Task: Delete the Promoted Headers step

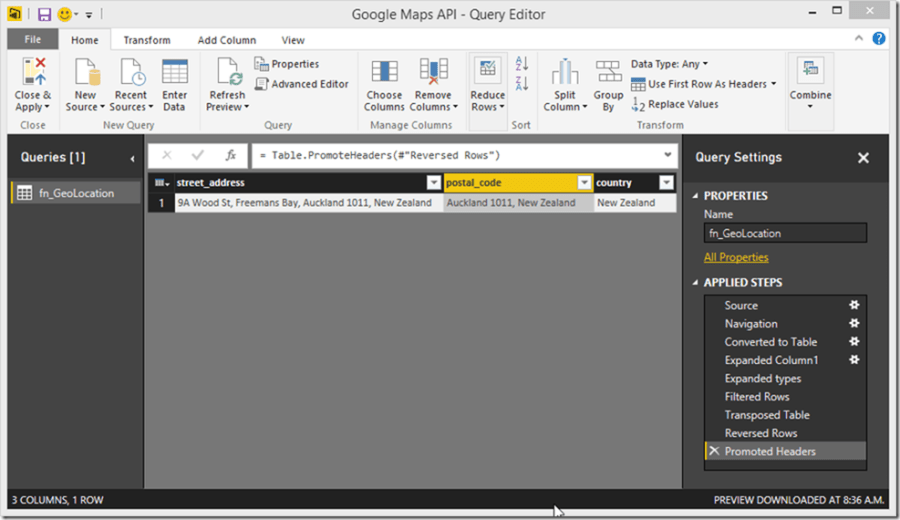Action: [x=714, y=451]
